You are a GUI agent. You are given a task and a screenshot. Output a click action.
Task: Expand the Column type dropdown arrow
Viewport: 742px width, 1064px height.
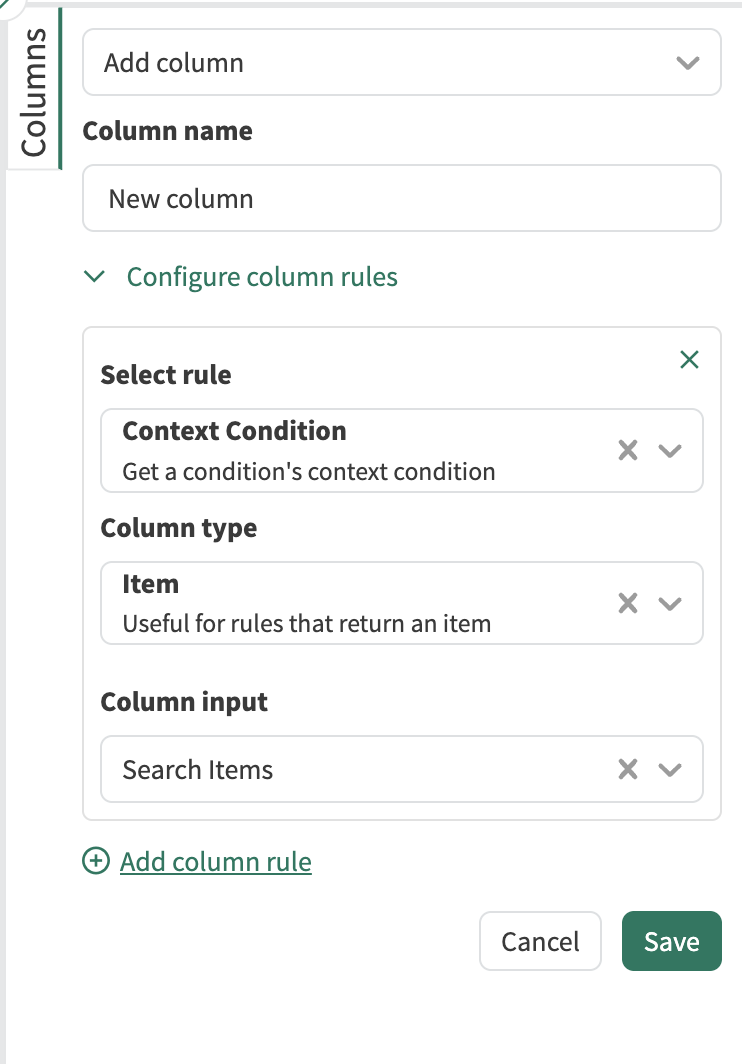click(670, 603)
